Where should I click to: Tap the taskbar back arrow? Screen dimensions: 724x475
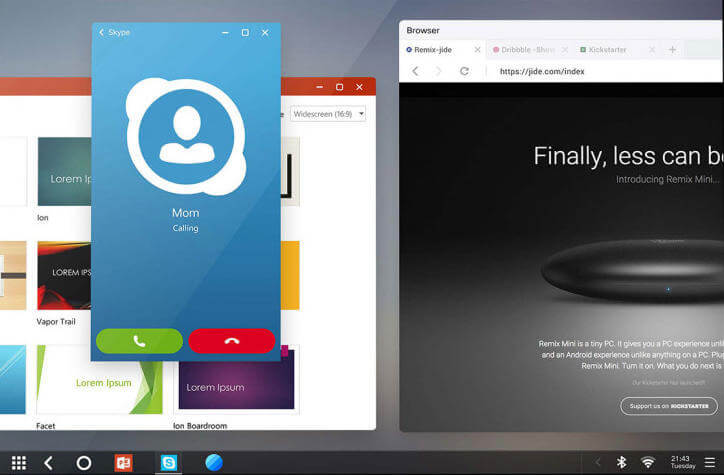coord(49,463)
